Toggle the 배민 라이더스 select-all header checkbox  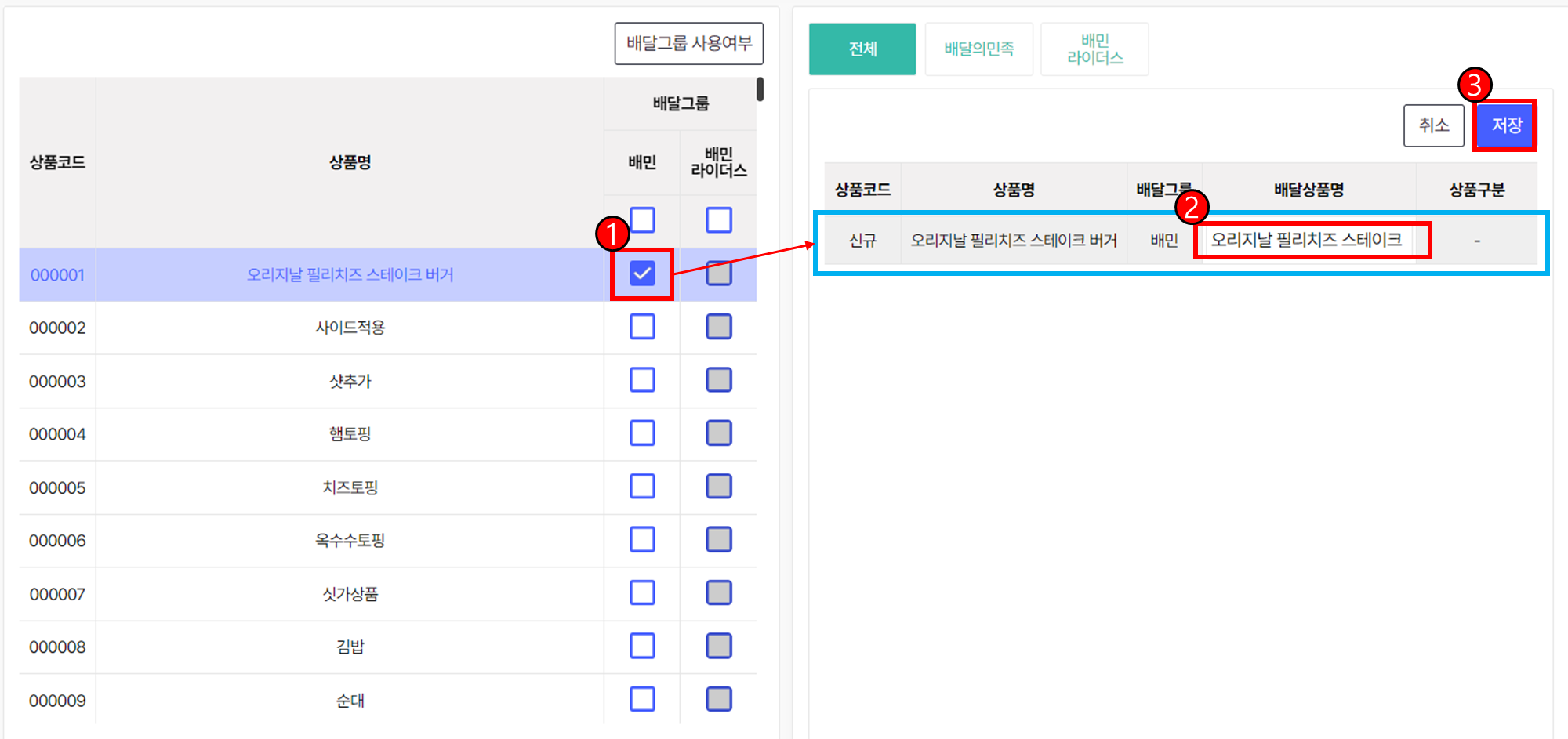718,220
